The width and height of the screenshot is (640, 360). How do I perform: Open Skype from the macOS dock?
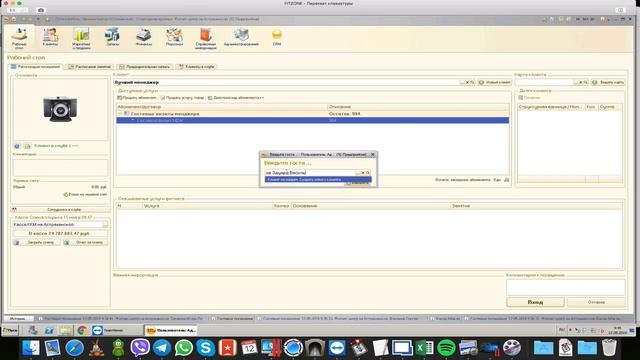click(206, 348)
